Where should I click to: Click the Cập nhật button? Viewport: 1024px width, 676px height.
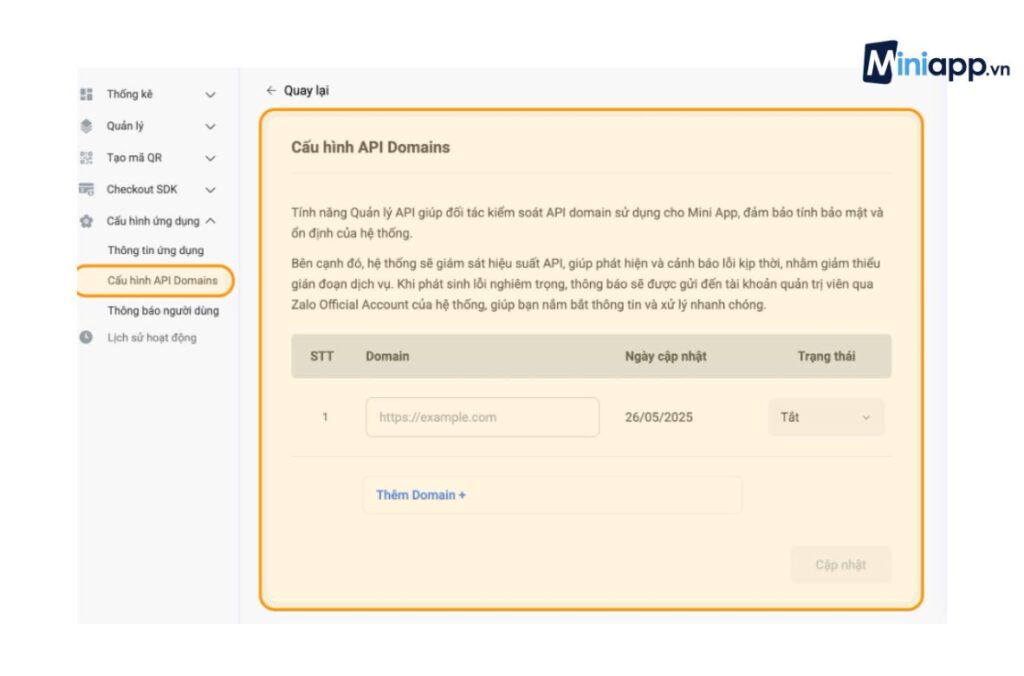pyautogui.click(x=840, y=565)
